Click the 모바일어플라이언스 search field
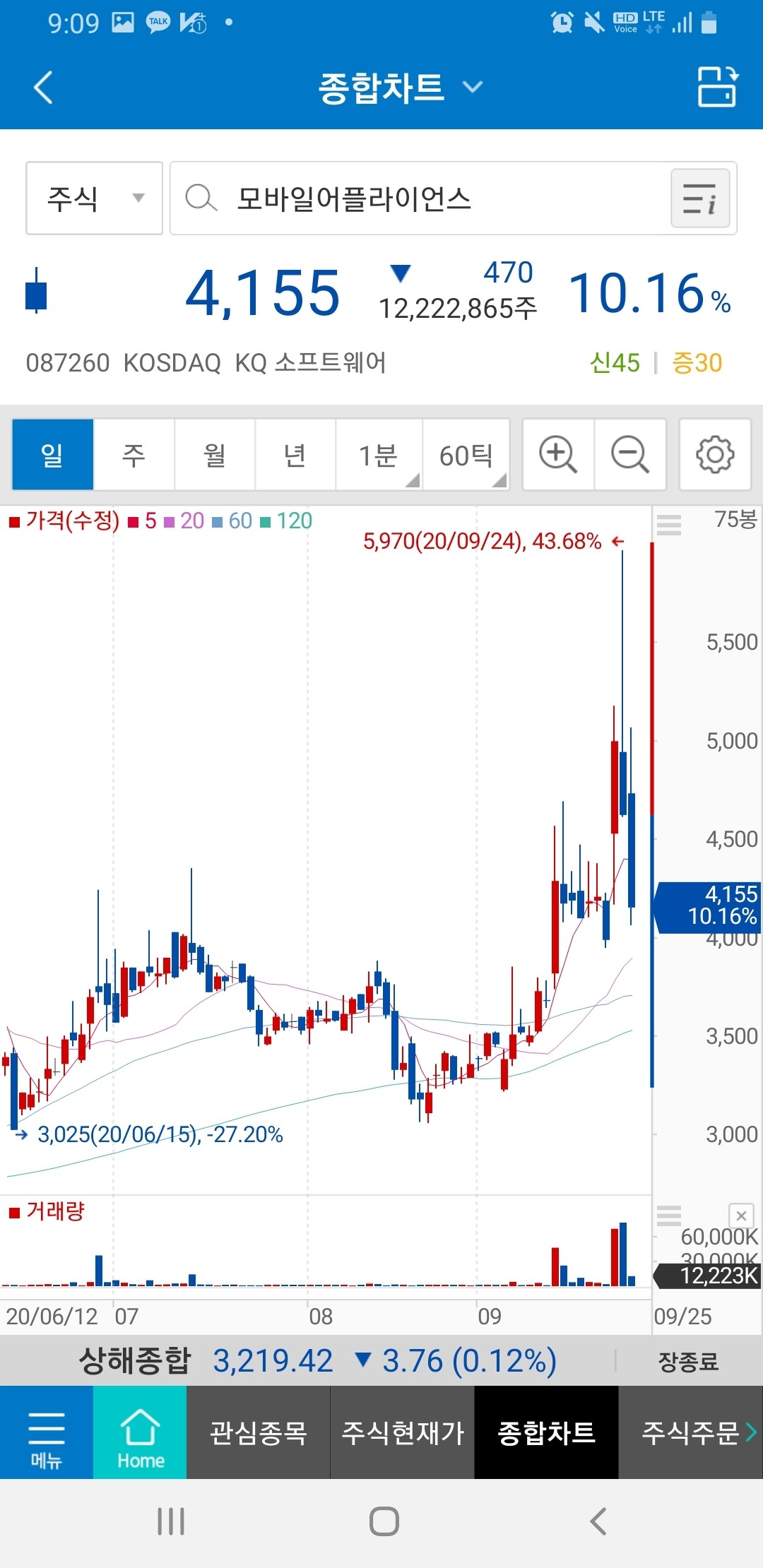 tap(417, 198)
